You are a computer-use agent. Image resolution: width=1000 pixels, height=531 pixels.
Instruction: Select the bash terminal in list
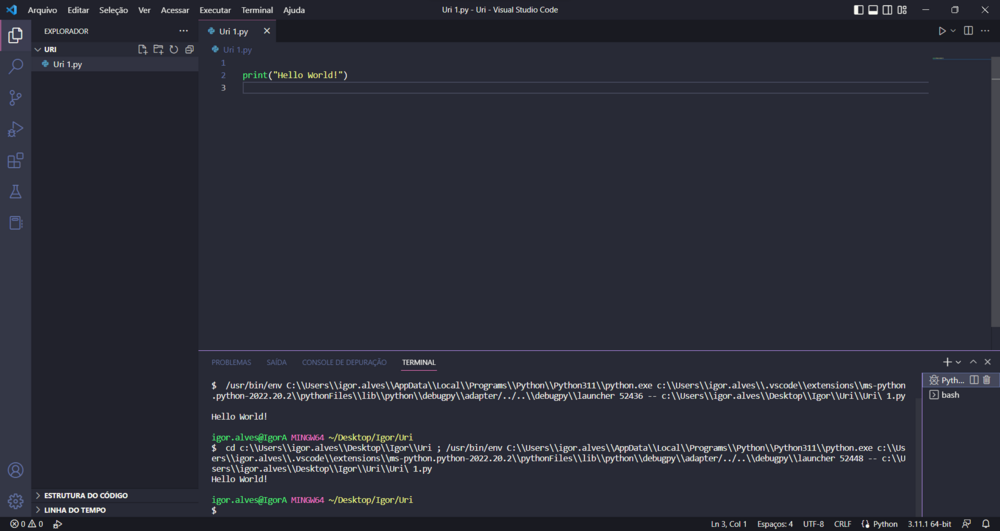click(x=949, y=395)
